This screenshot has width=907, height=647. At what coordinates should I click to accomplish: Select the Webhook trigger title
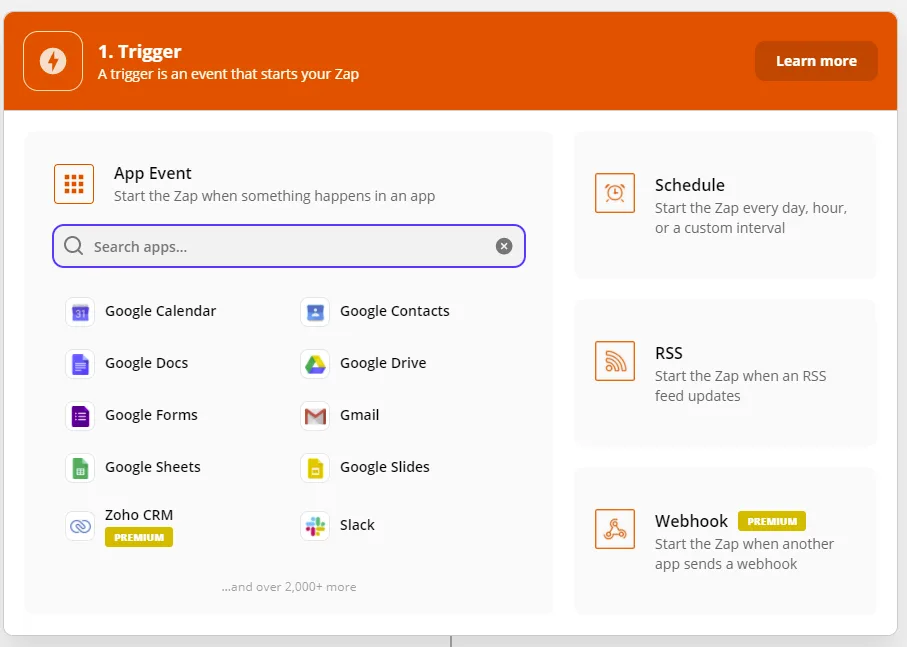click(691, 521)
